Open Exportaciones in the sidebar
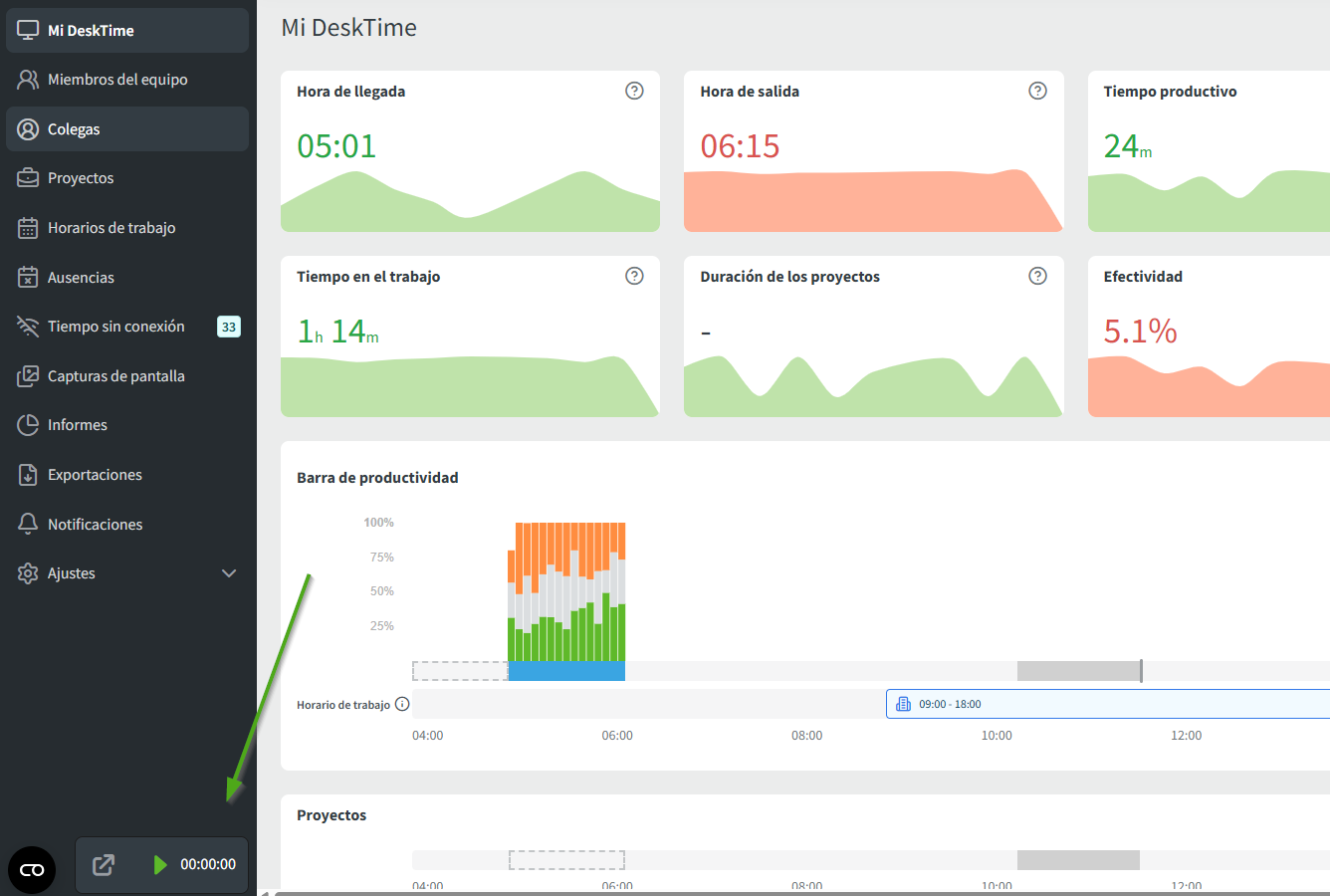This screenshot has height=896, width=1330. point(95,475)
